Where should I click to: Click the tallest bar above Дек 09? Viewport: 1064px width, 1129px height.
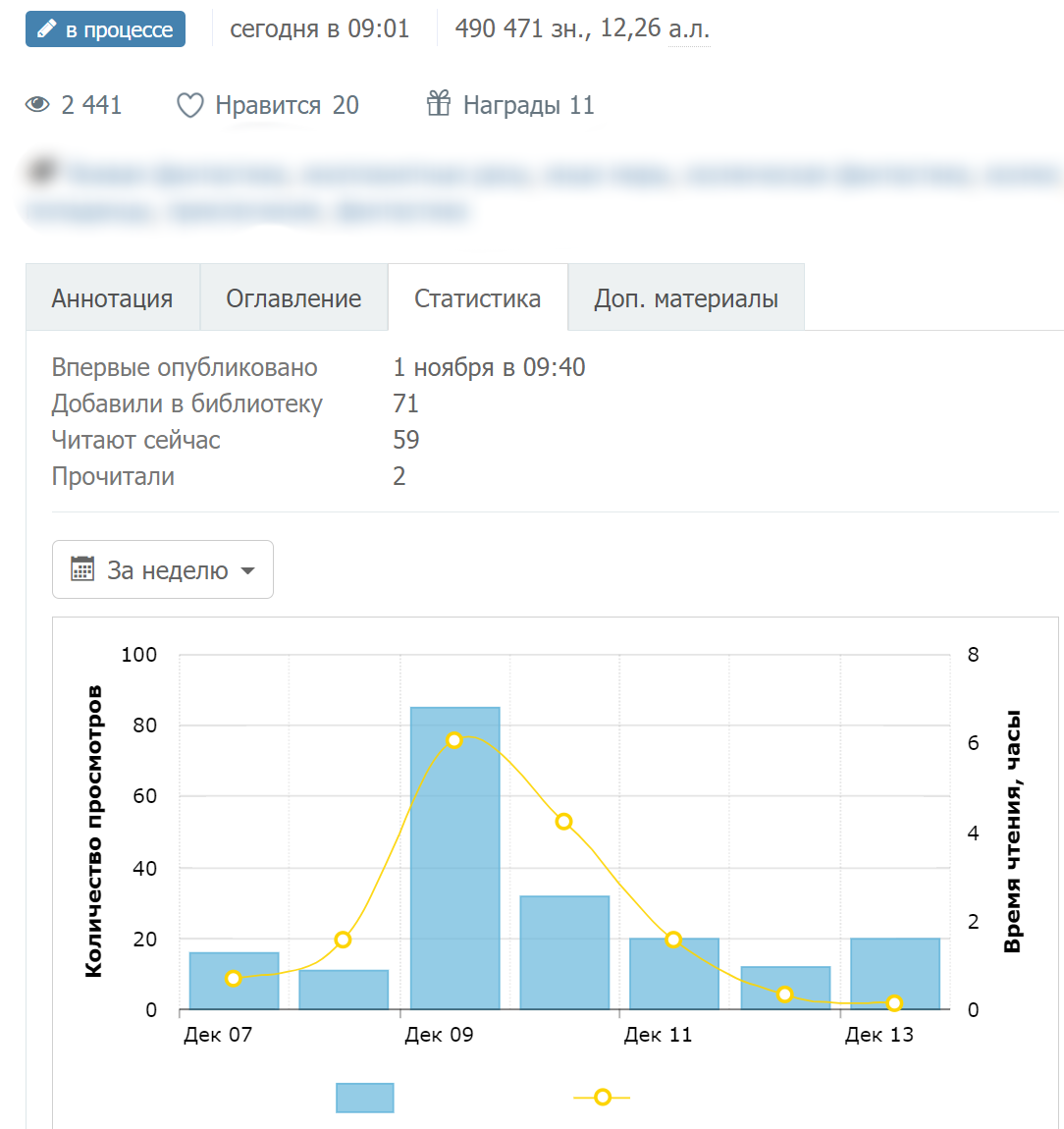tap(453, 854)
